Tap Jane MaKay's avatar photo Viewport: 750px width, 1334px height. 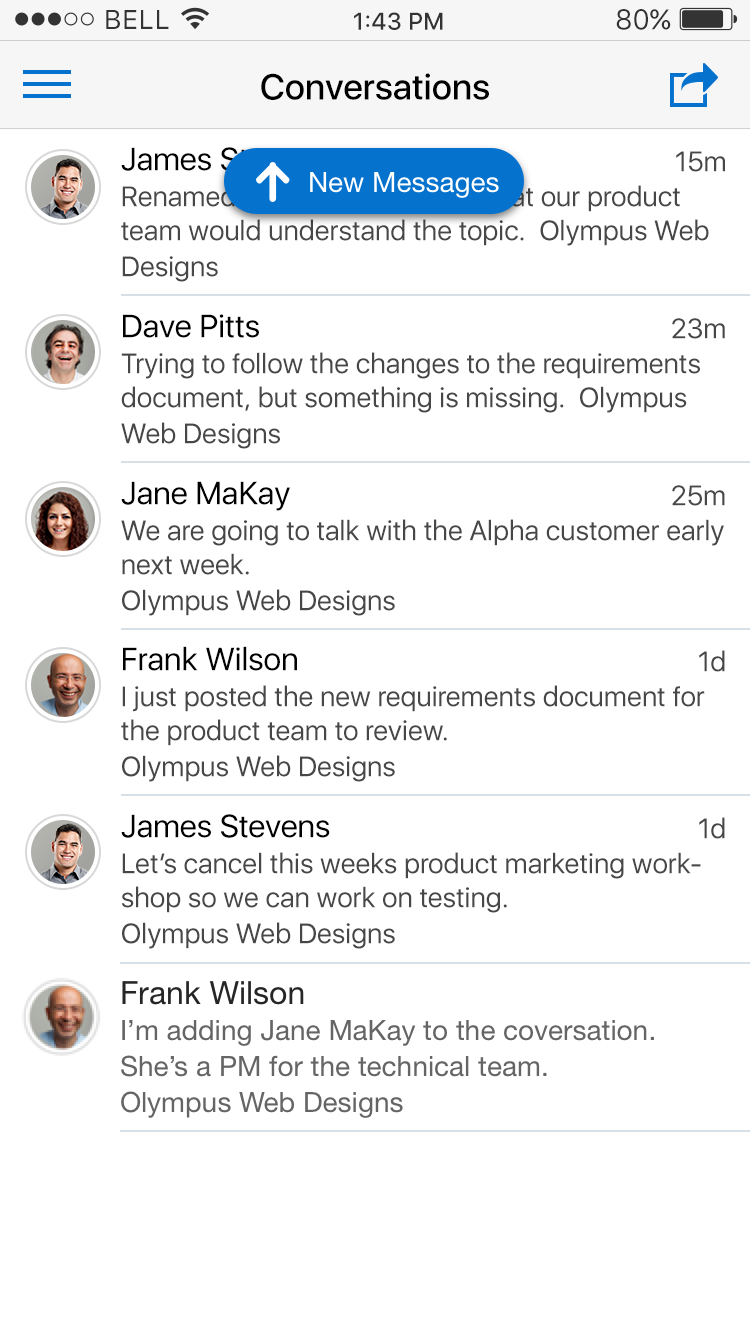[x=63, y=519]
